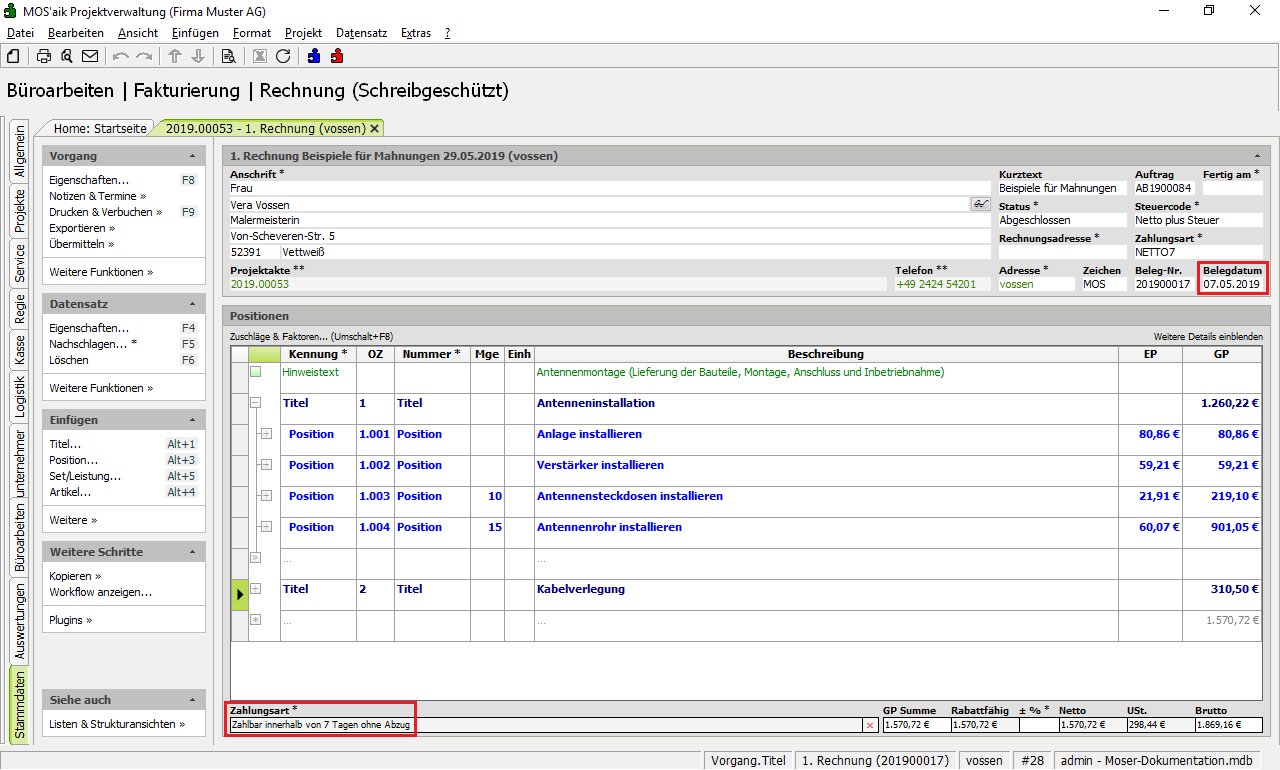The image size is (1280, 770).
Task: Click the blue puzzle-person toolbar icon
Action: tap(314, 56)
